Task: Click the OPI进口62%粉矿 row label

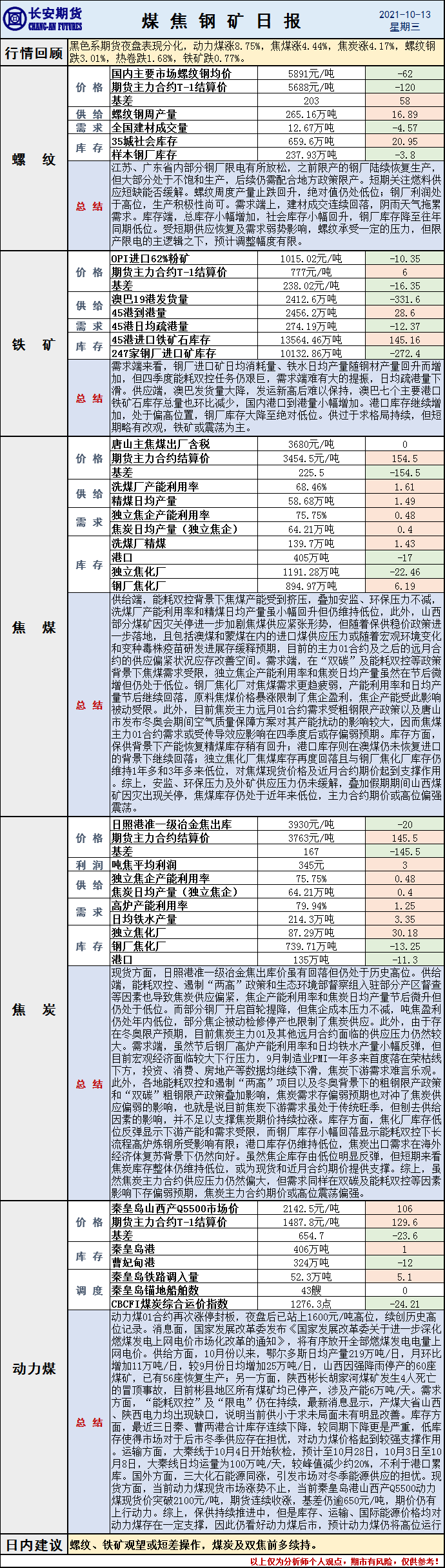Action: tap(150, 258)
